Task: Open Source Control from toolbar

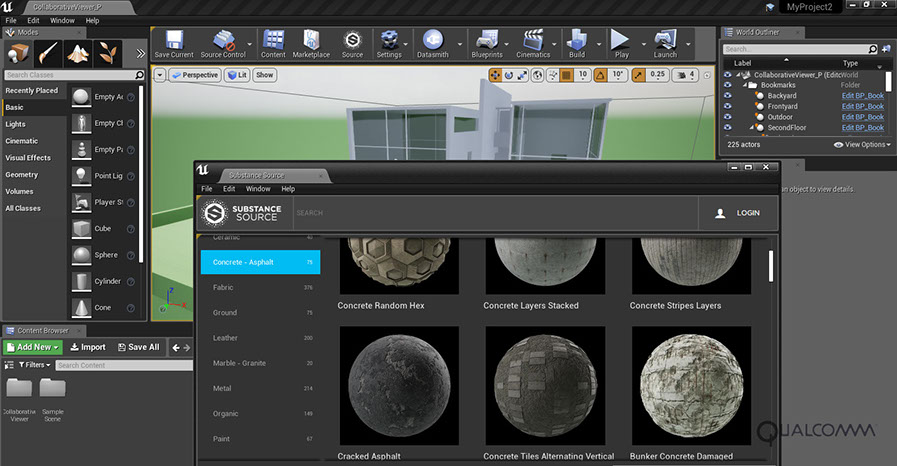Action: point(223,42)
